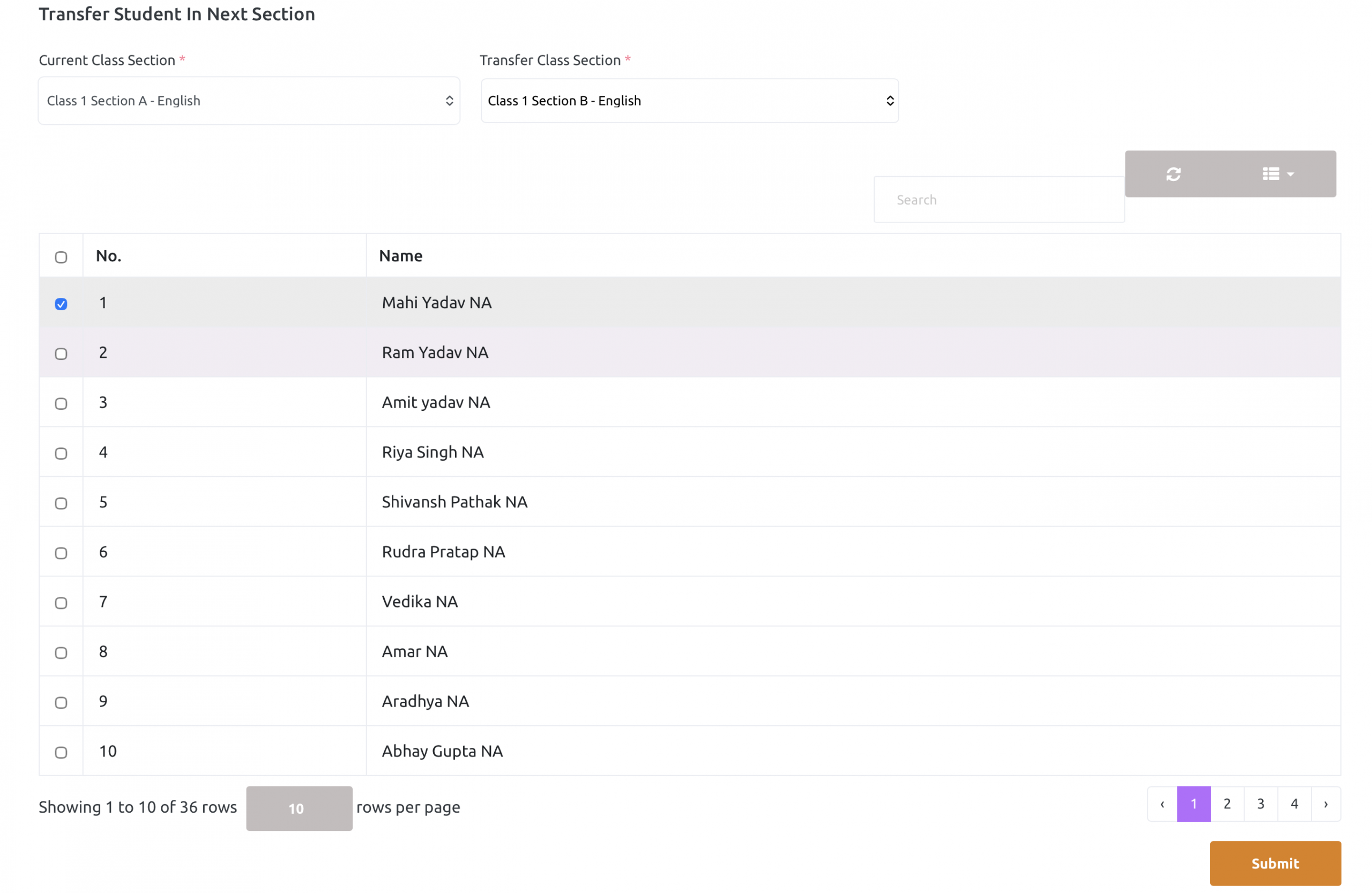Click the refresh table icon
This screenshot has height=893, width=1372.
click(x=1173, y=174)
